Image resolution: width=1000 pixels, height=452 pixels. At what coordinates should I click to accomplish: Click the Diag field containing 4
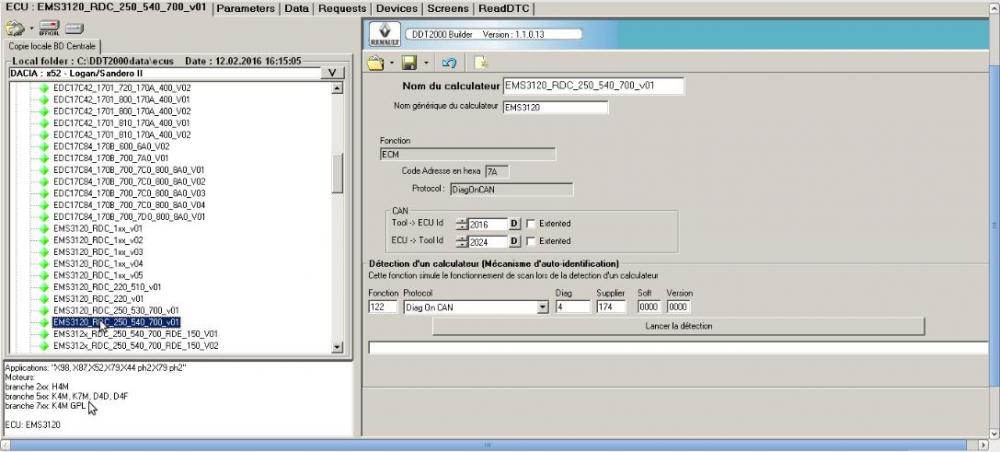(x=573, y=307)
